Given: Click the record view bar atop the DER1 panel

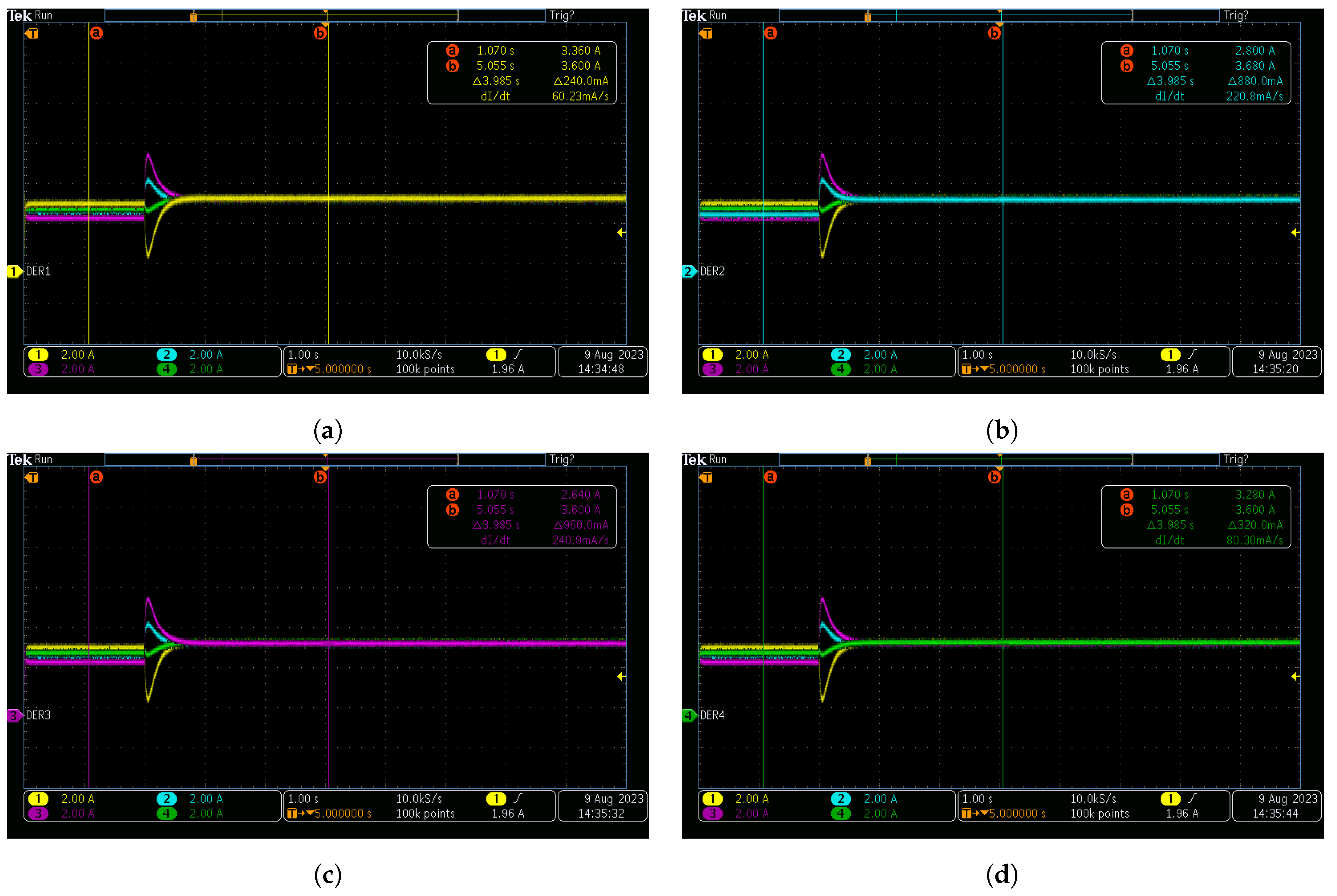Looking at the screenshot, I should click(x=325, y=15).
